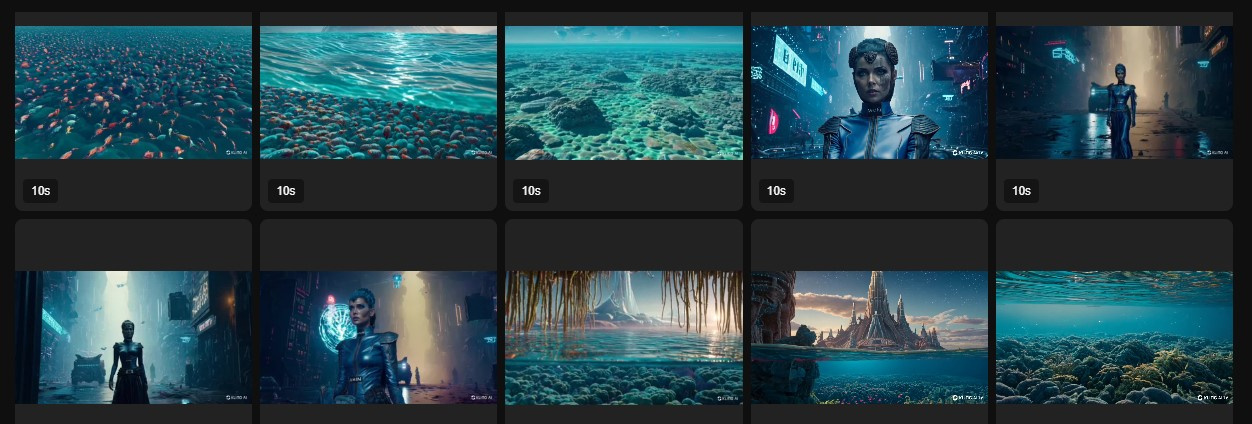This screenshot has height=424, width=1252.
Task: Click the 10s badge under the fish video
Action: click(x=41, y=191)
